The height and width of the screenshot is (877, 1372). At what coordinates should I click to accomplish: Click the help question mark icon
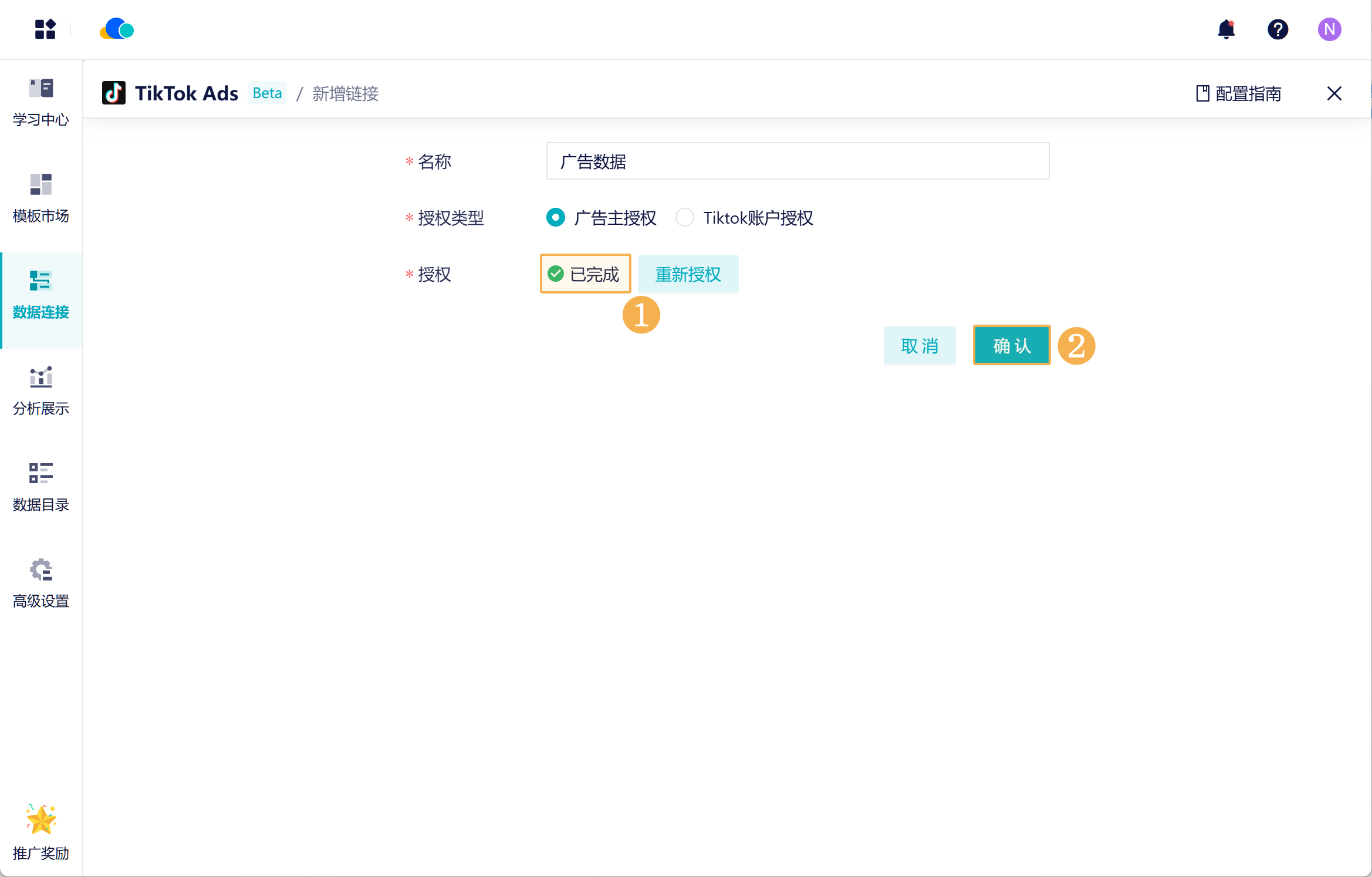[x=1278, y=29]
